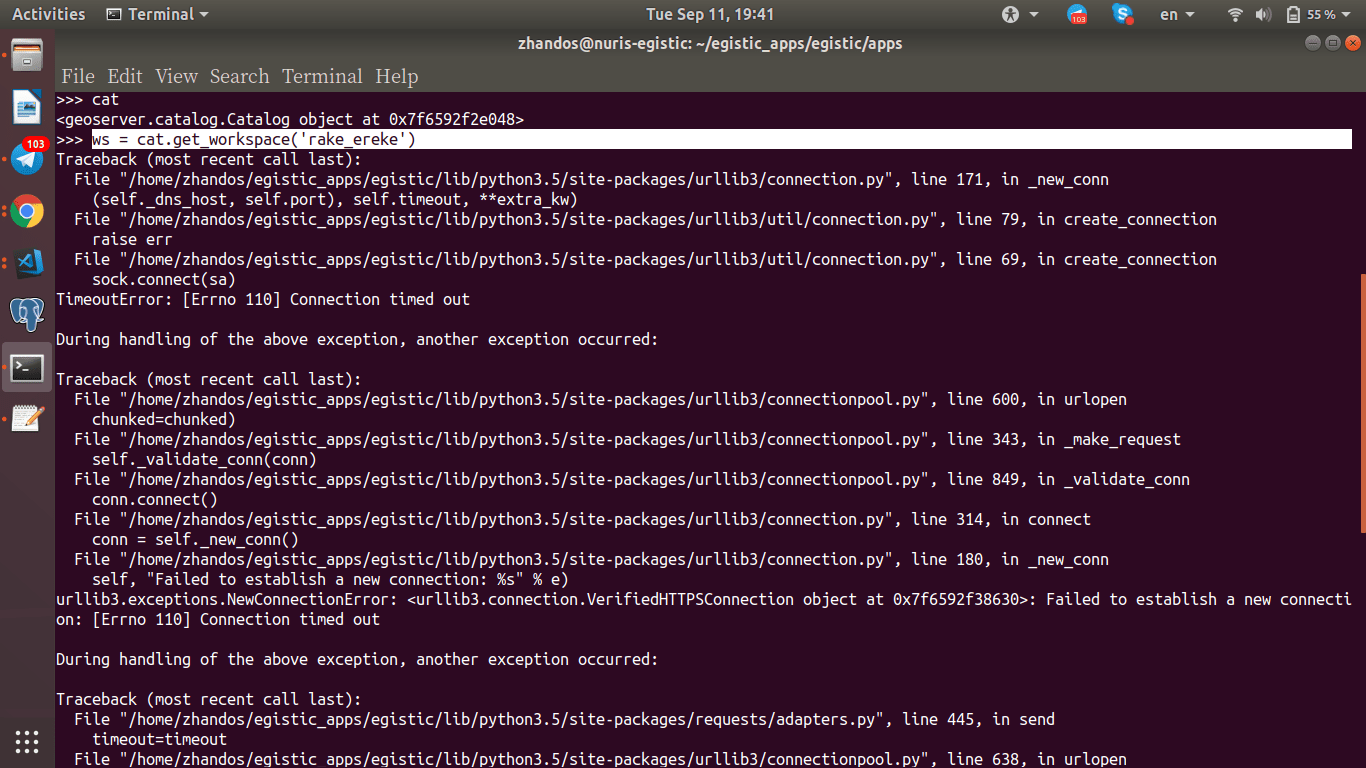
Task: Click the 'raise err' line
Action: [132, 239]
